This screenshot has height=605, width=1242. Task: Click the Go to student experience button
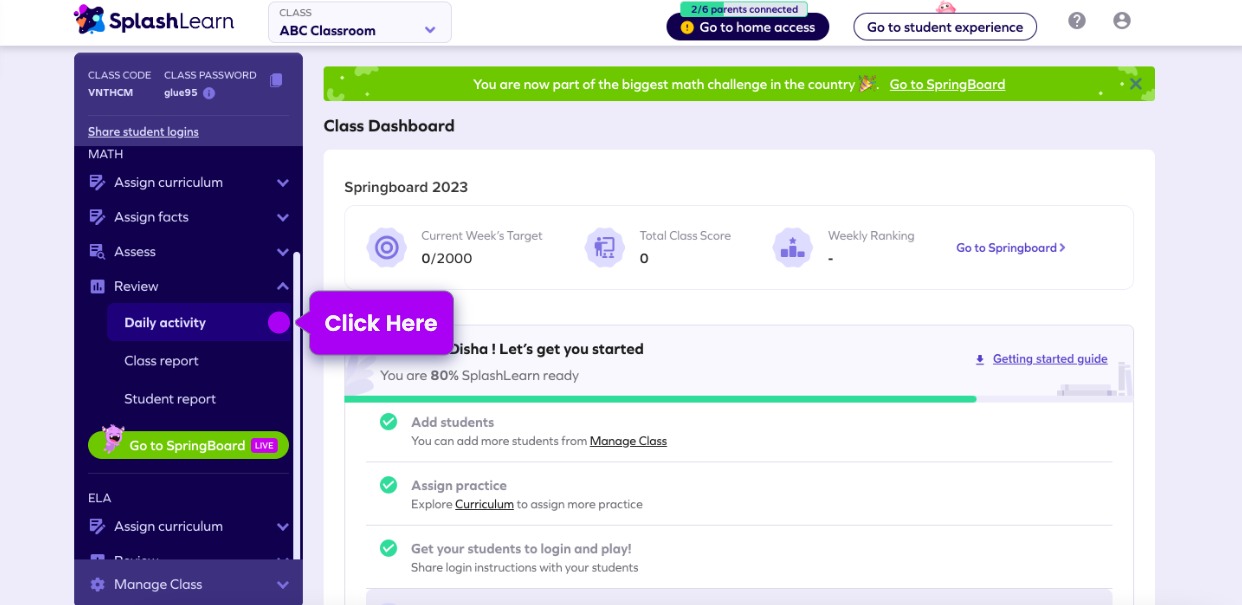tap(944, 27)
